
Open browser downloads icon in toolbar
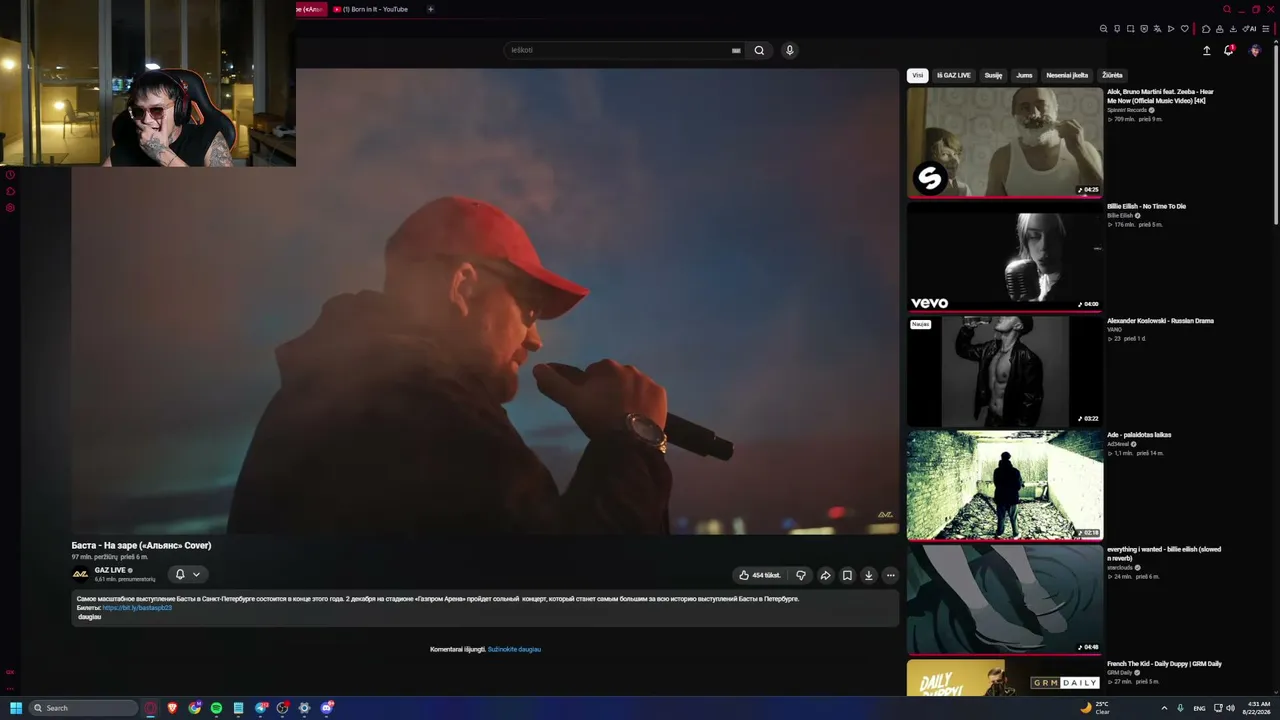tap(1233, 29)
